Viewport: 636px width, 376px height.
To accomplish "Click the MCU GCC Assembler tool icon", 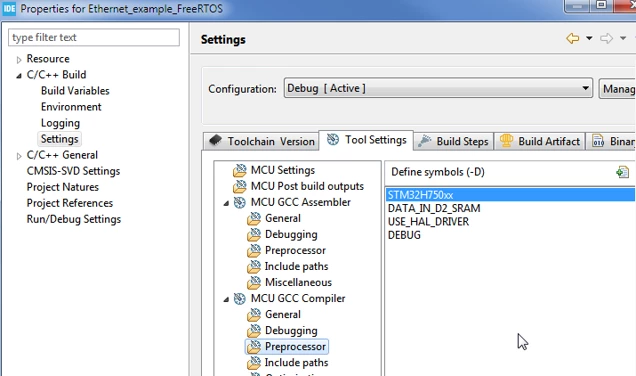I will tap(240, 202).
